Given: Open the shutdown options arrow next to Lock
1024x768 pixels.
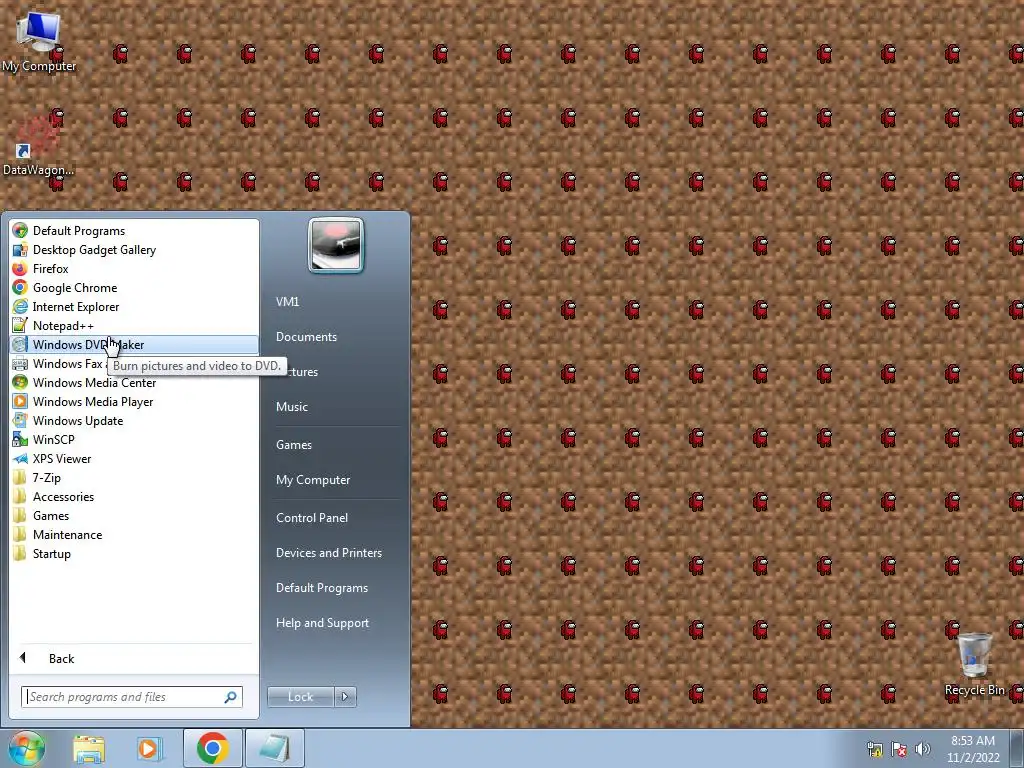Looking at the screenshot, I should [345, 697].
